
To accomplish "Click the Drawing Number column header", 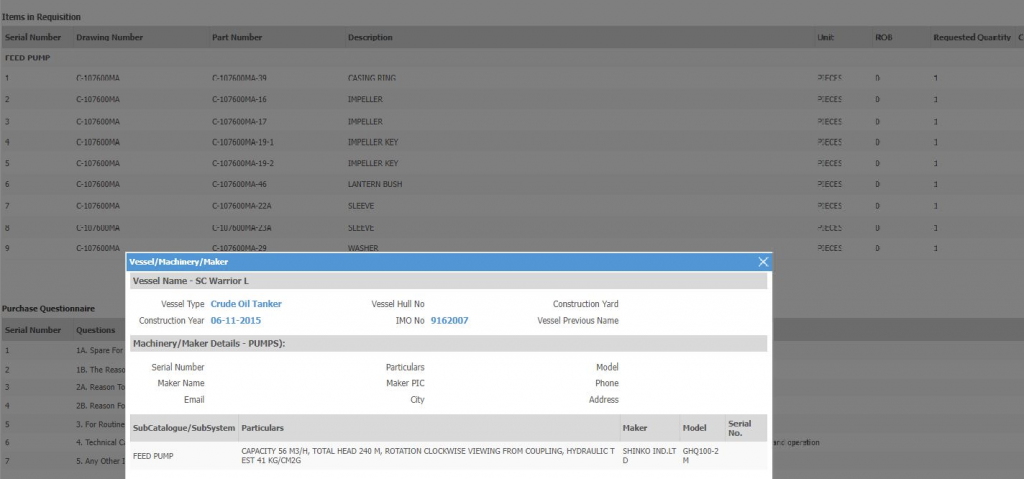I will point(110,38).
